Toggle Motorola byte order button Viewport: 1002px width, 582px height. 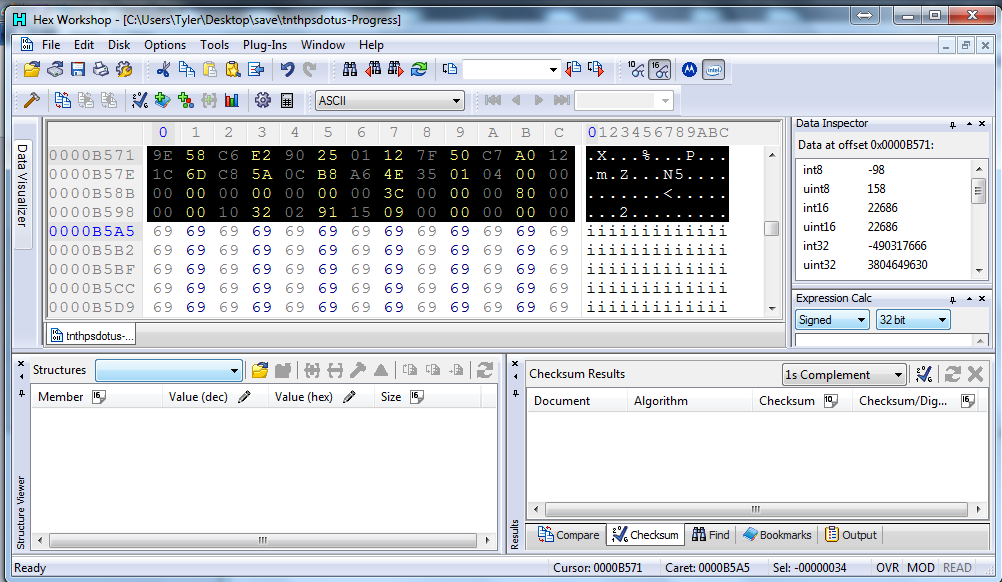(x=688, y=70)
